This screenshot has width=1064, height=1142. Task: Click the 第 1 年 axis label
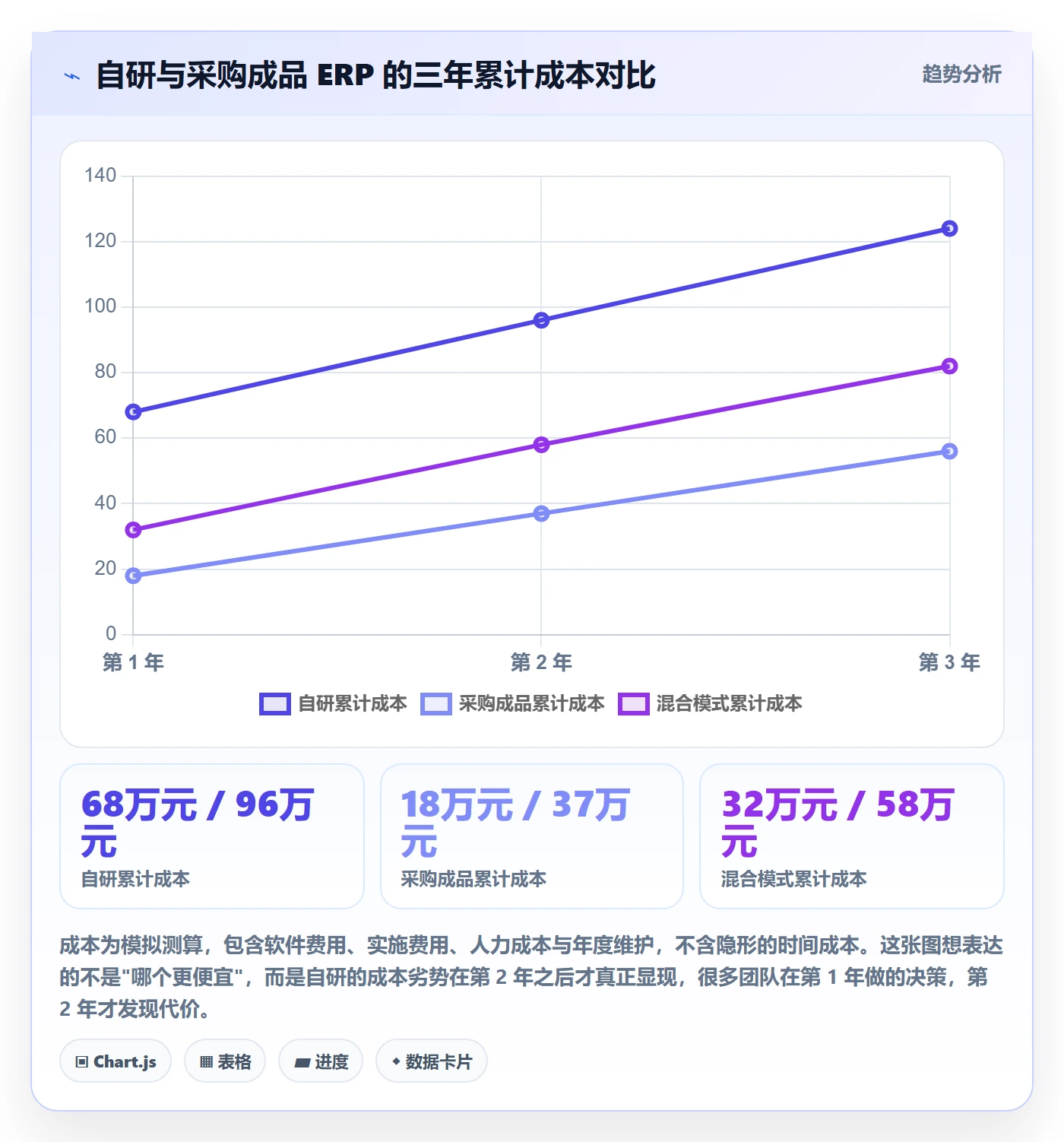coord(133,662)
